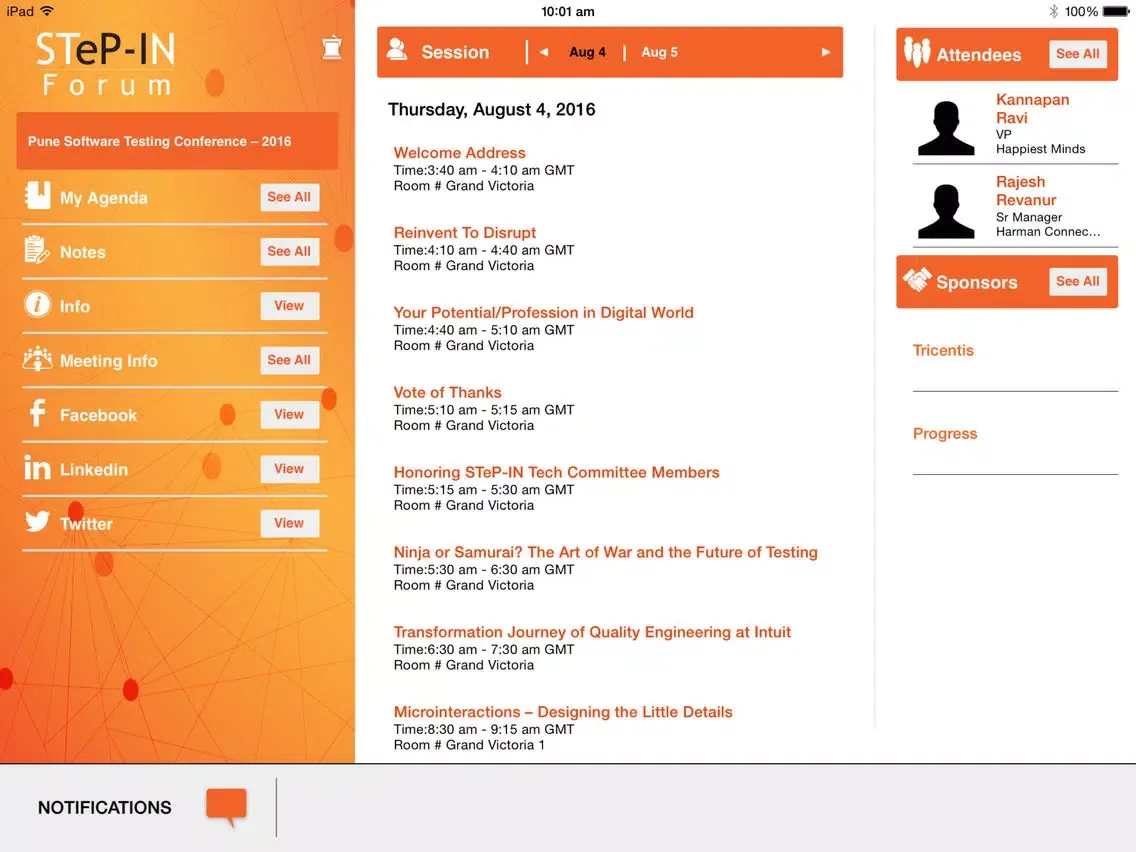Image resolution: width=1136 pixels, height=852 pixels.
Task: Tap the NOTIFICATIONS label
Action: click(104, 807)
